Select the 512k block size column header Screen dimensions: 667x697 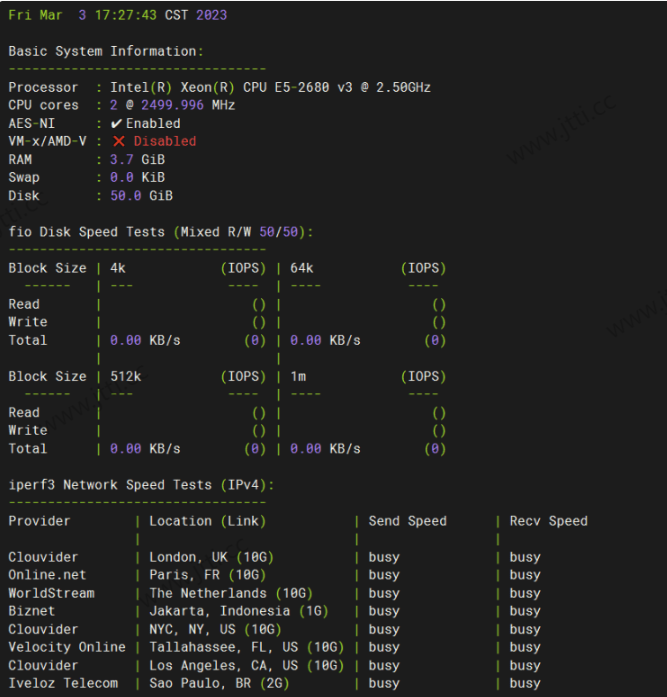pos(125,376)
